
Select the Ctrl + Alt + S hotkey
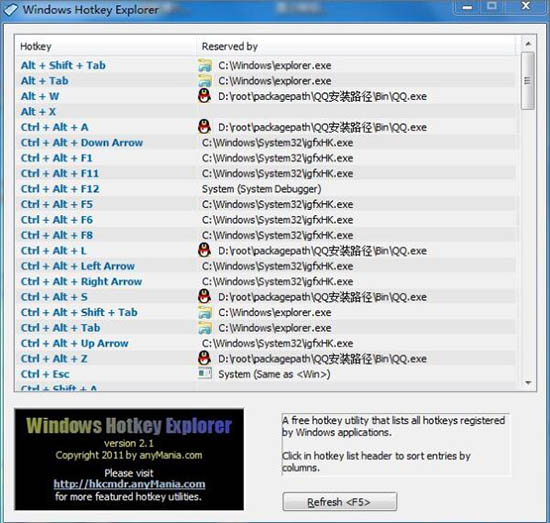pos(54,297)
